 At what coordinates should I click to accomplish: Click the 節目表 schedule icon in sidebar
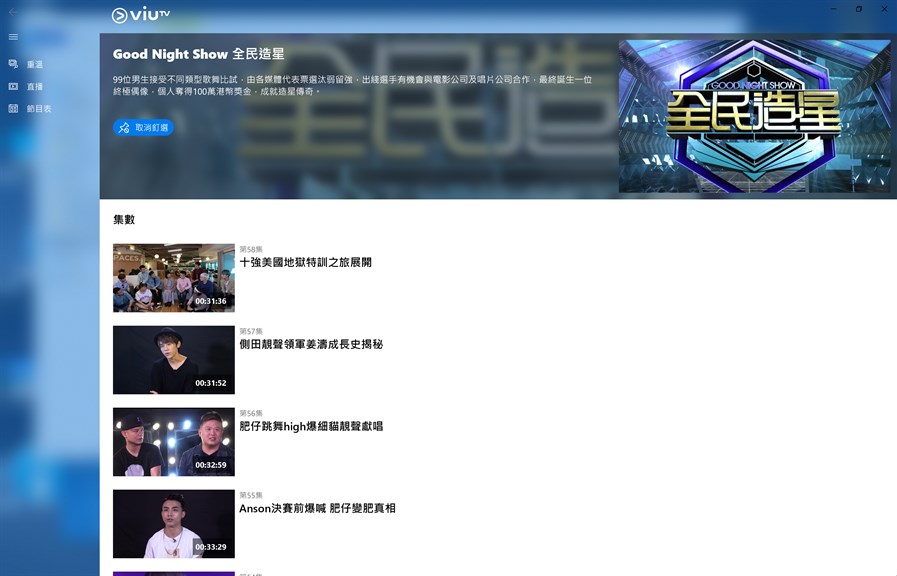coord(13,108)
